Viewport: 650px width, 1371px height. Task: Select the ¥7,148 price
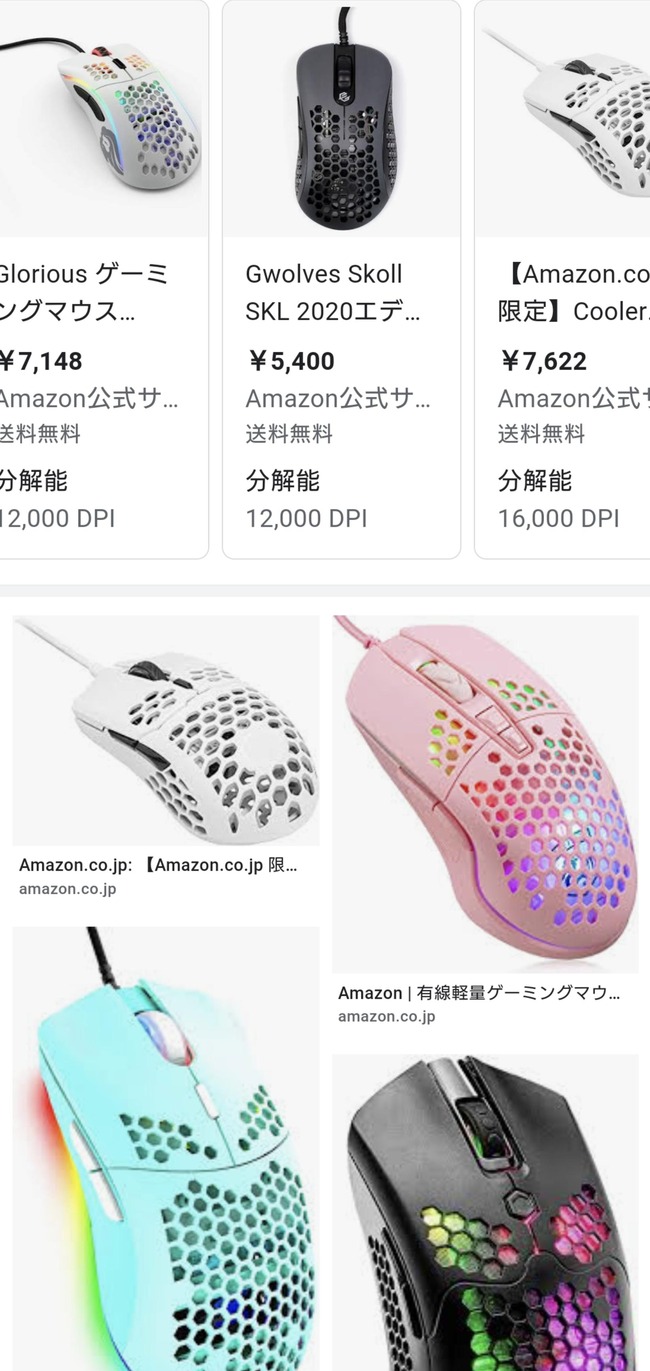pyautogui.click(x=41, y=361)
